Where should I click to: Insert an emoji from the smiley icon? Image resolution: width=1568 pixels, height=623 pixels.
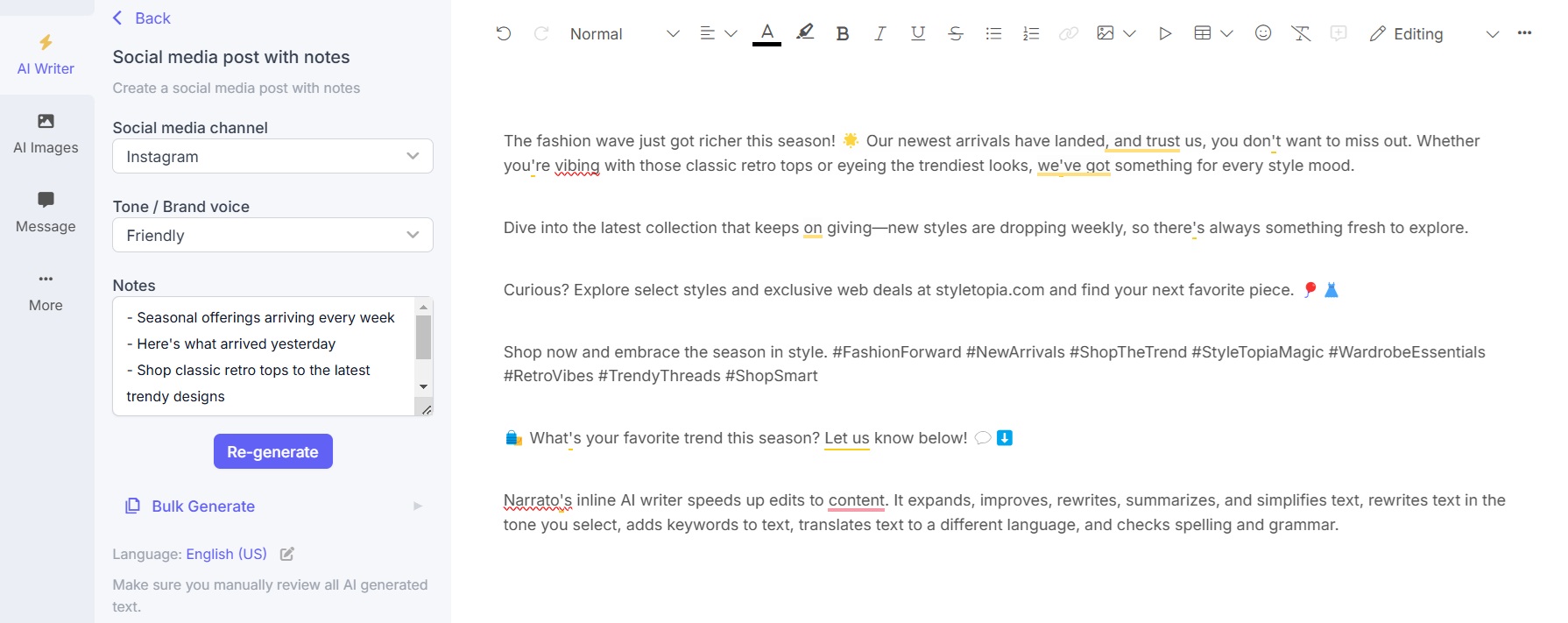[x=1262, y=33]
